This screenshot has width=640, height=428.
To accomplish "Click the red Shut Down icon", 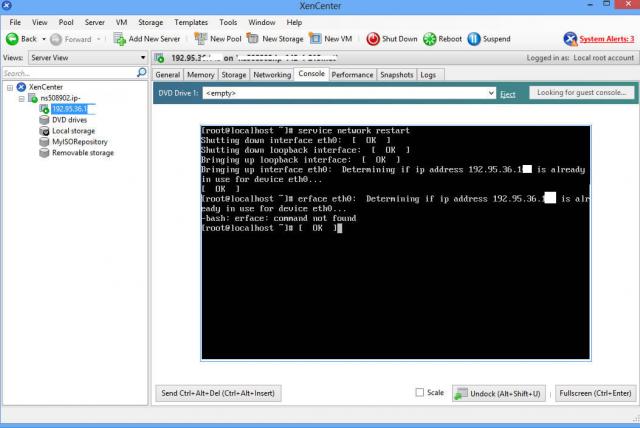I will [x=373, y=39].
